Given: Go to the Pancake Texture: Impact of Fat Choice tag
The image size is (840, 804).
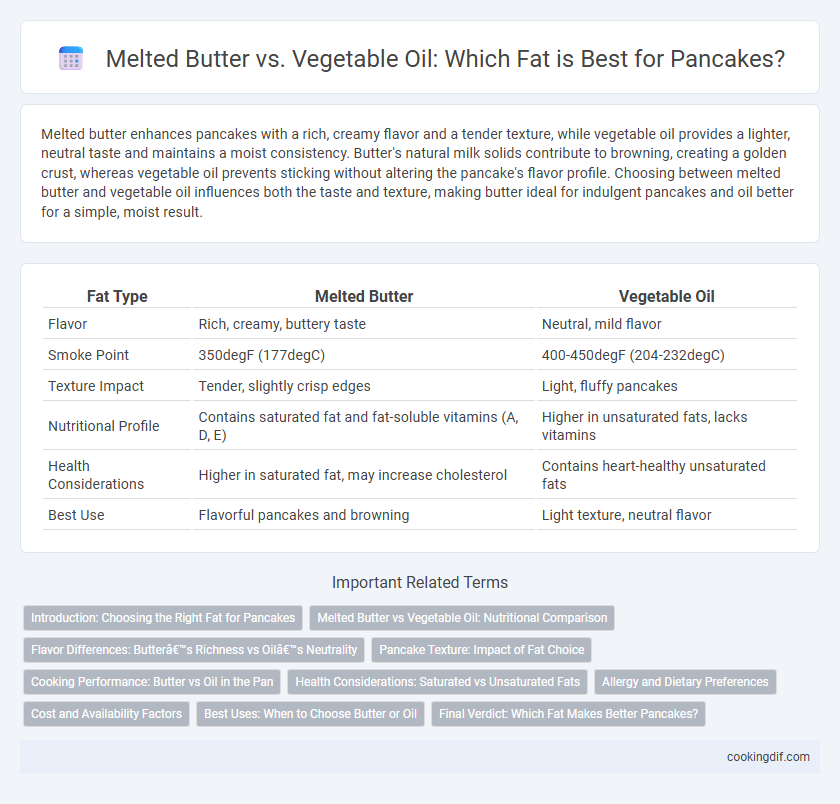Looking at the screenshot, I should (x=482, y=650).
